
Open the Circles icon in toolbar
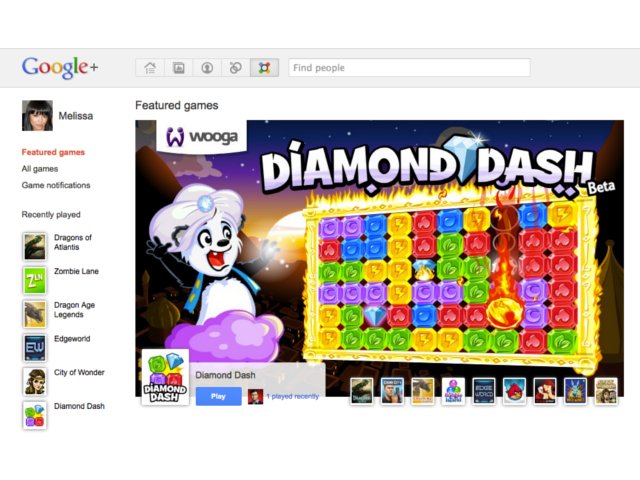click(236, 68)
